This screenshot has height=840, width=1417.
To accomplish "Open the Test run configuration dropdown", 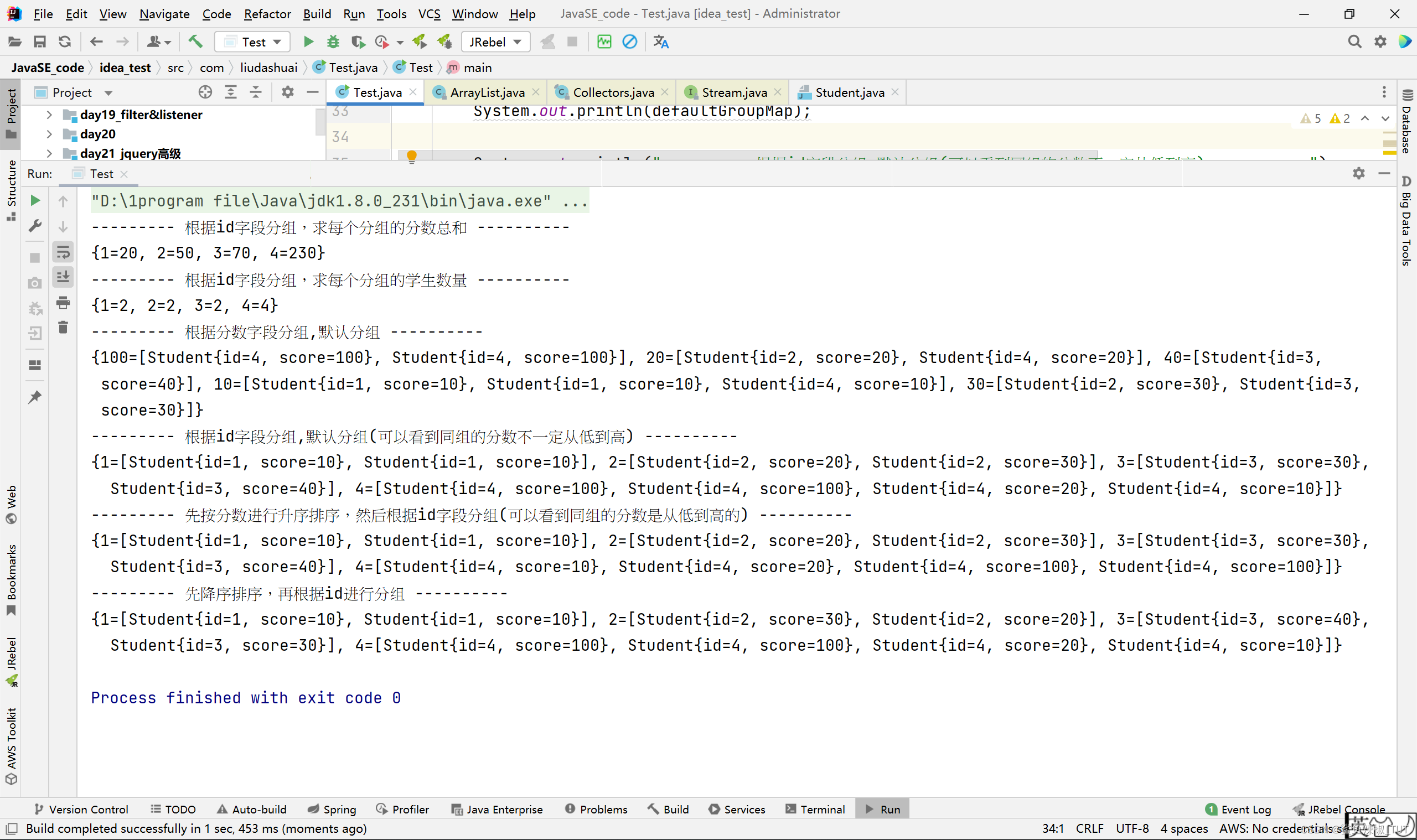I will [252, 42].
